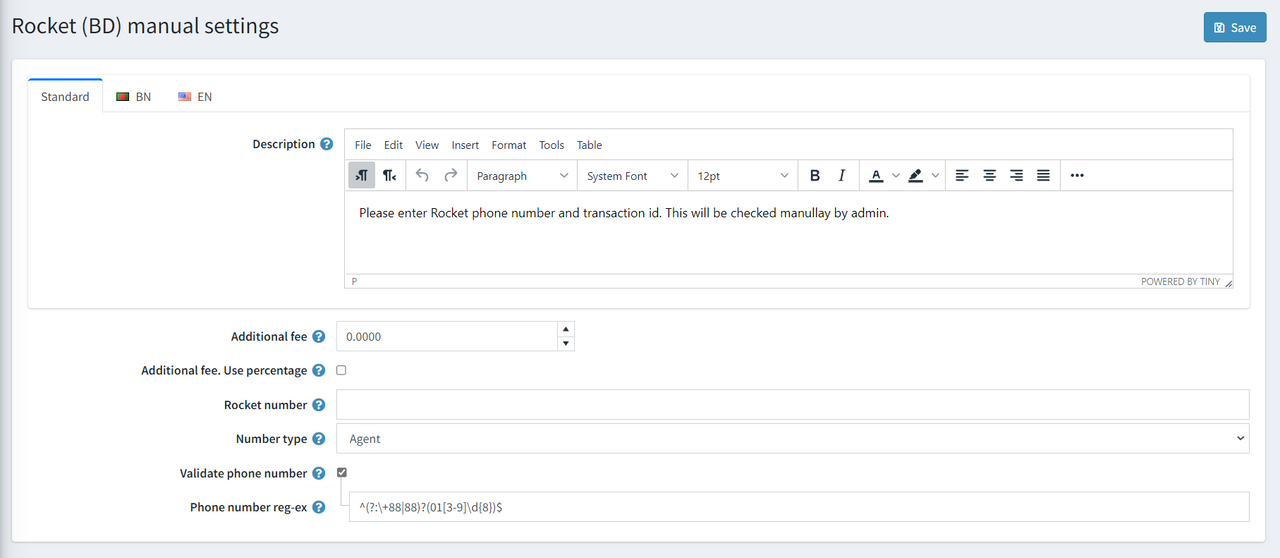Set left-to-right text direction

pos(362,175)
